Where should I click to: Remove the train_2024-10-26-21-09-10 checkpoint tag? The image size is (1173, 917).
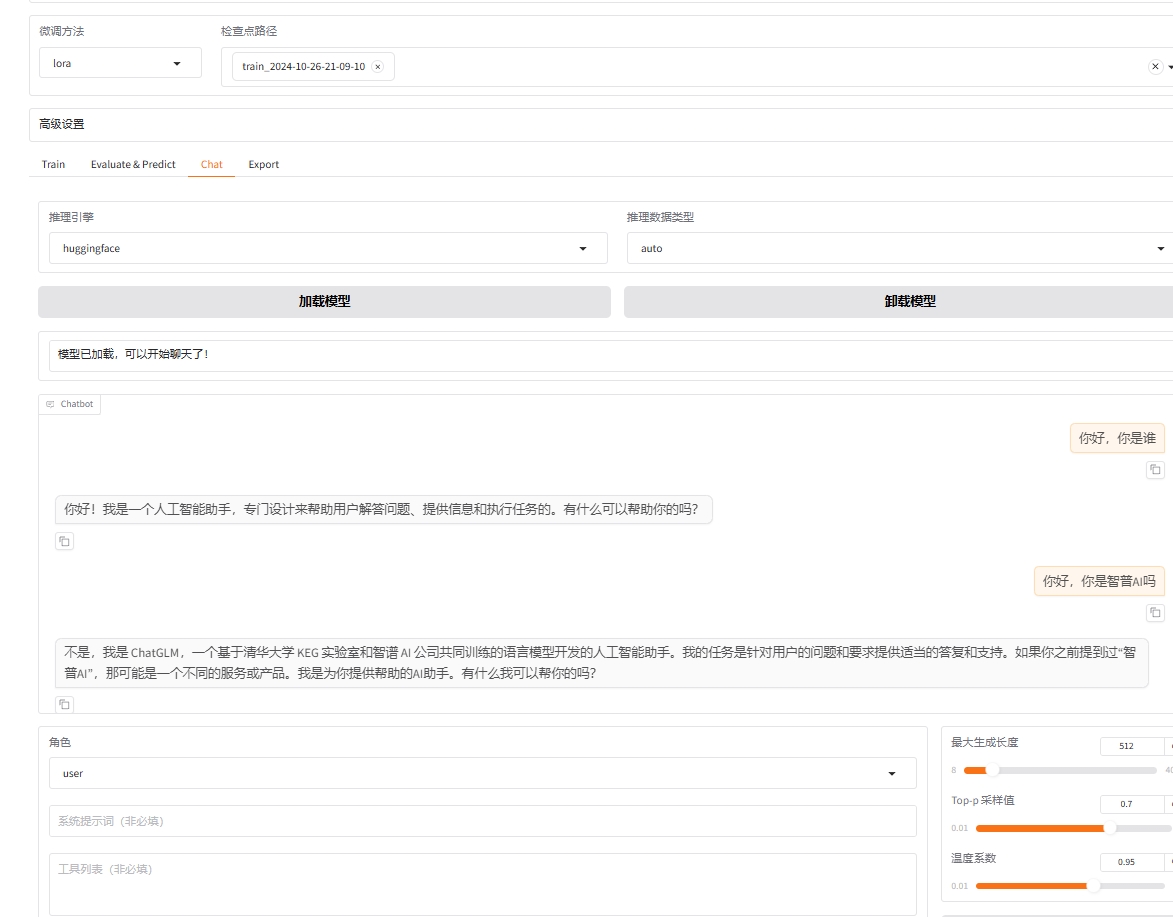pyautogui.click(x=377, y=67)
